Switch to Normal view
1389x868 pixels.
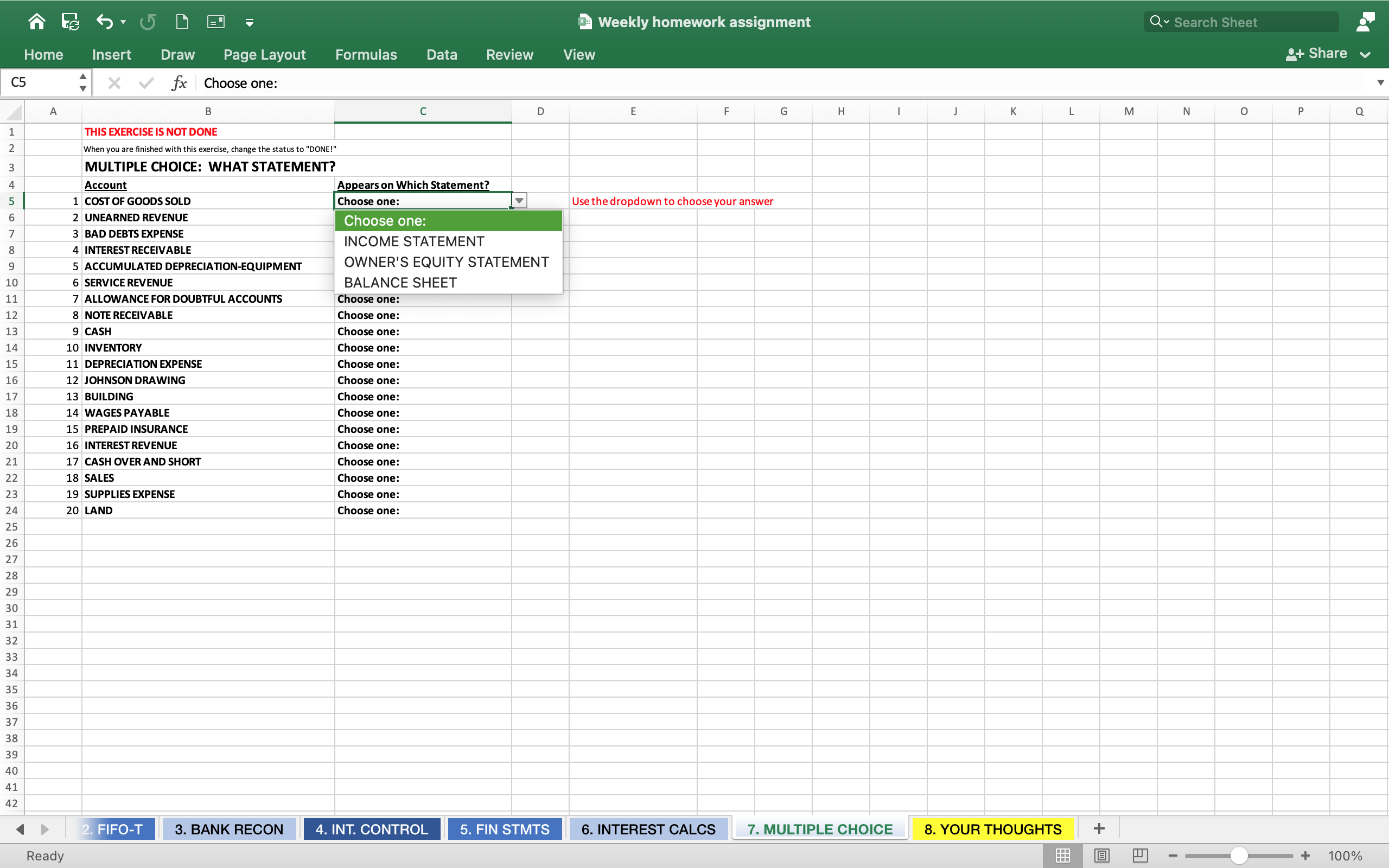coord(1062,856)
